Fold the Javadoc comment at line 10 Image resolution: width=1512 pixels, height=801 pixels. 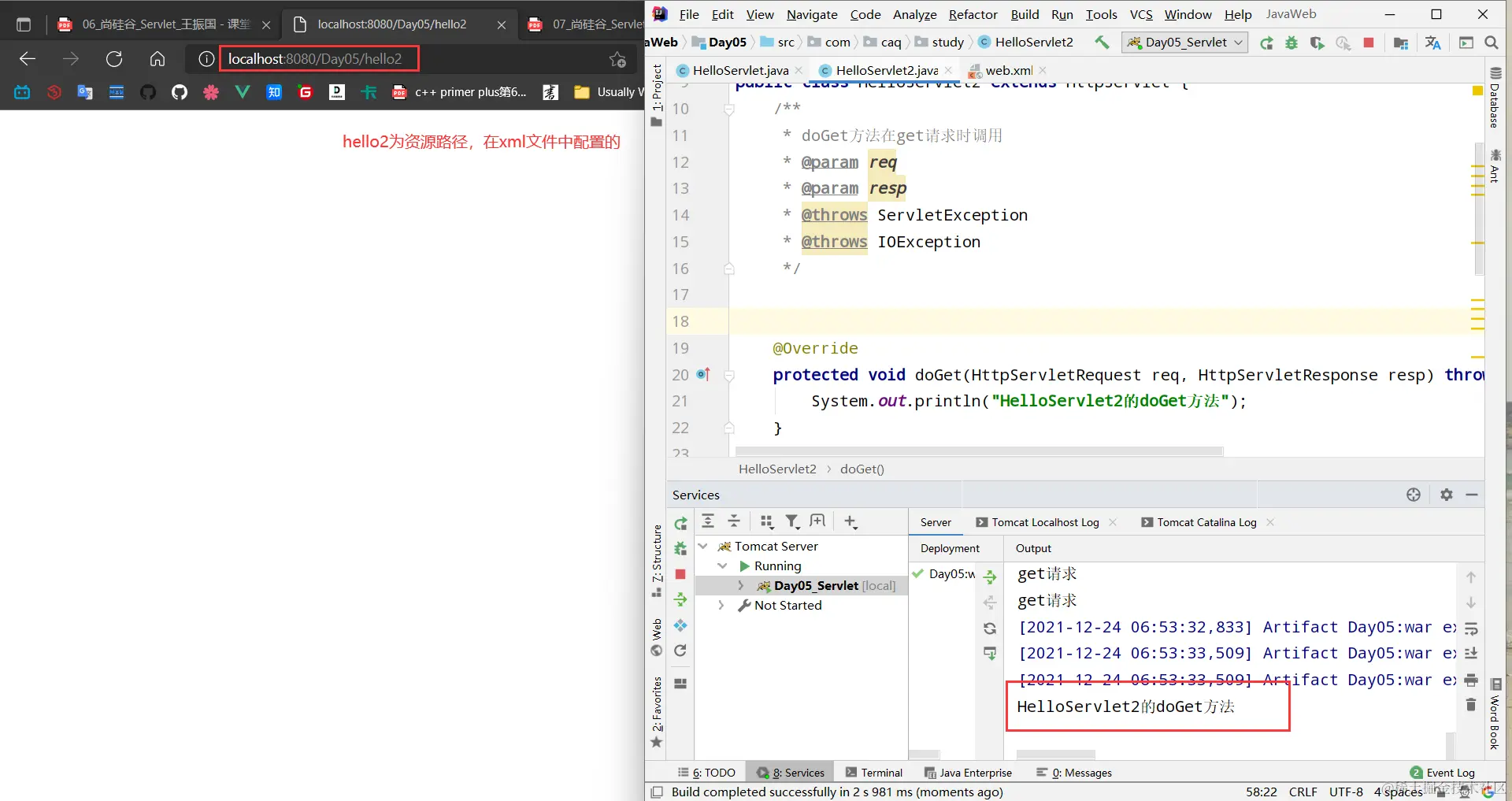click(x=729, y=109)
